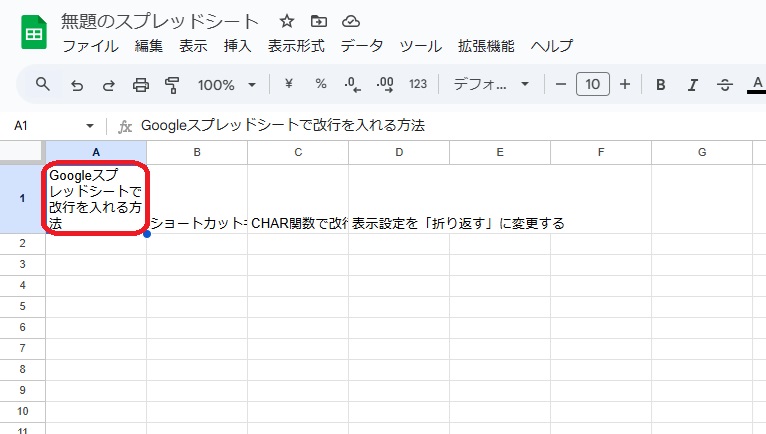
Task: Select the paint format roller icon
Action: point(172,85)
